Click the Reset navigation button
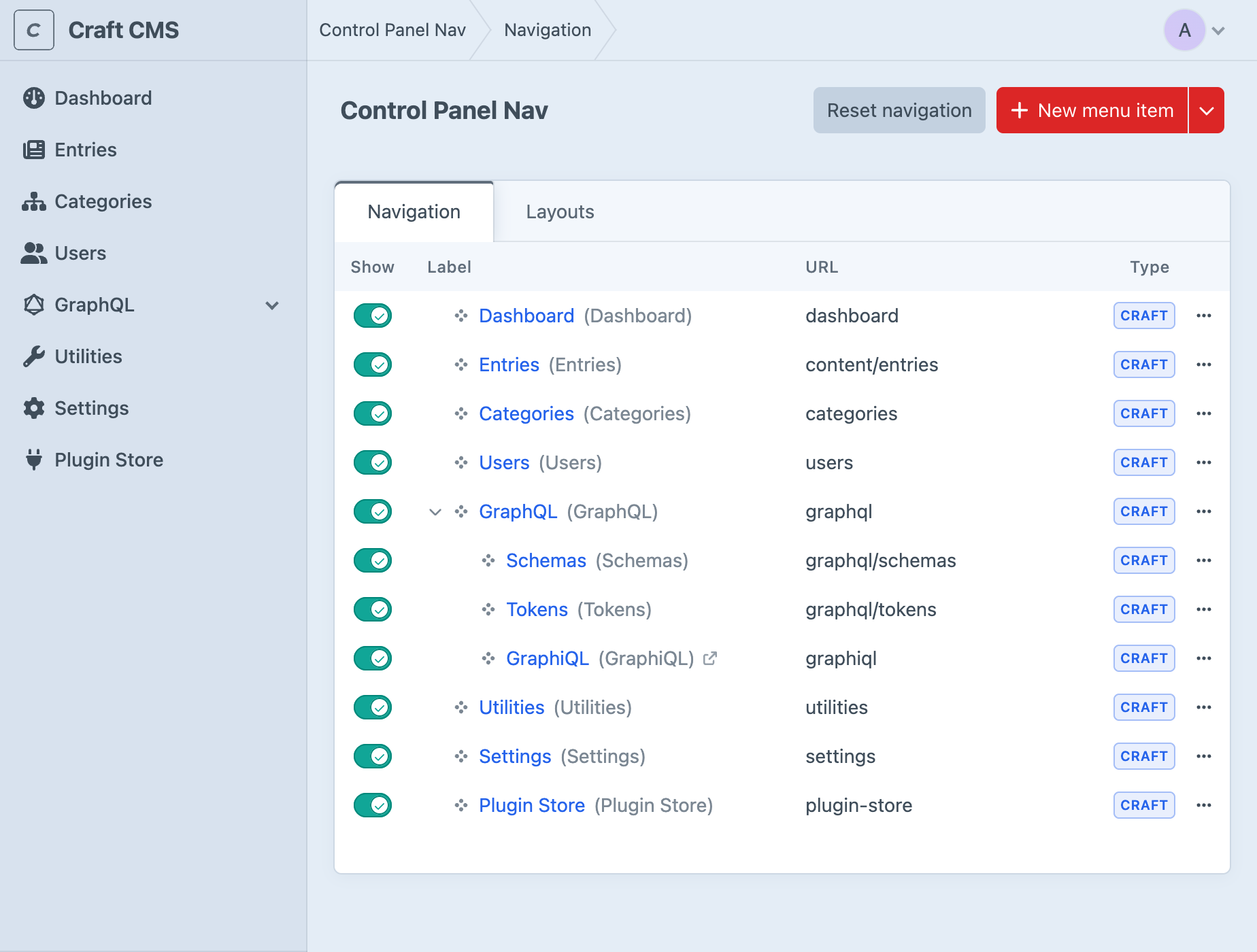 [899, 110]
